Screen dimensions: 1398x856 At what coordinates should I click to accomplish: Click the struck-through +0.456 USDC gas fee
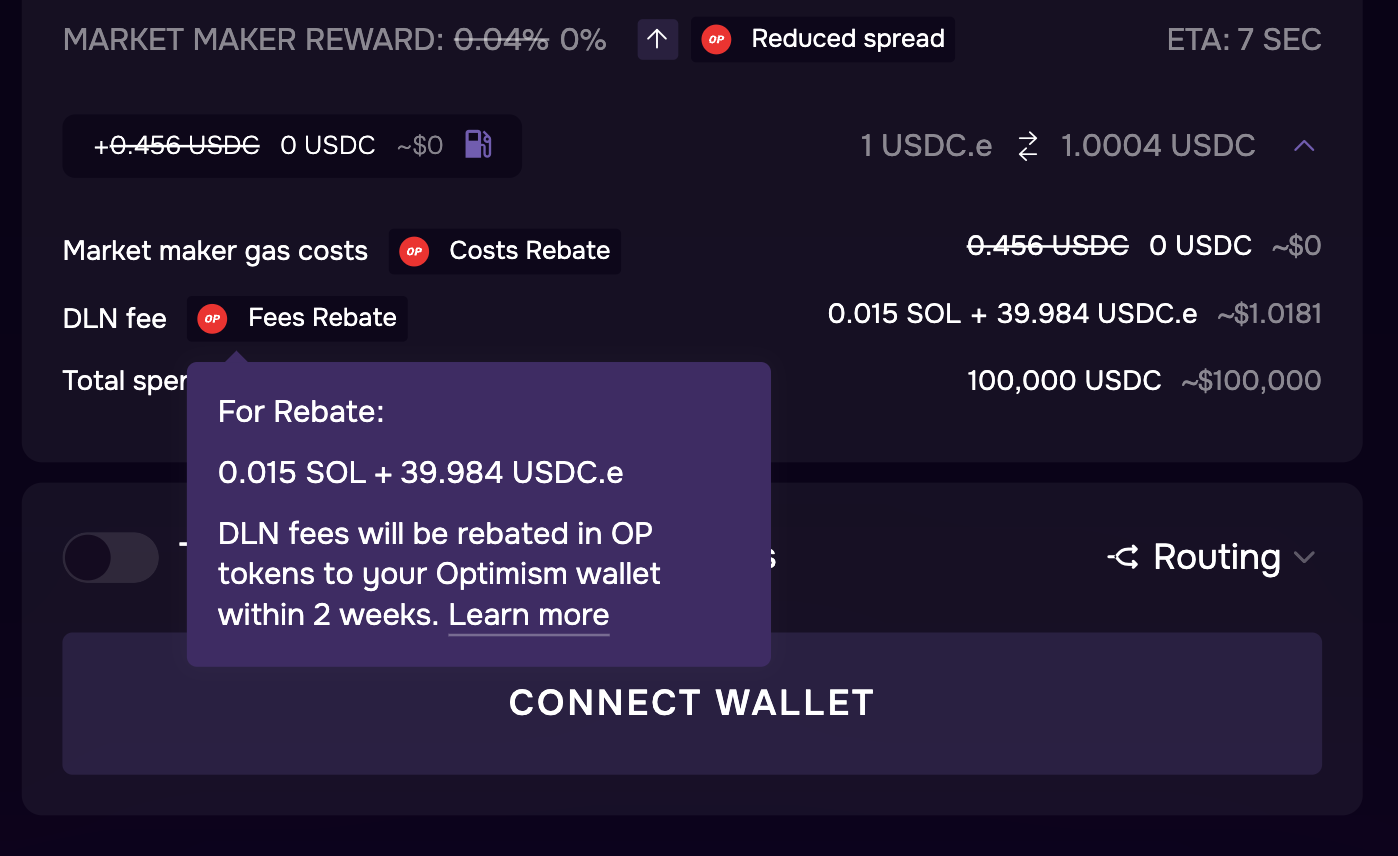click(x=177, y=146)
